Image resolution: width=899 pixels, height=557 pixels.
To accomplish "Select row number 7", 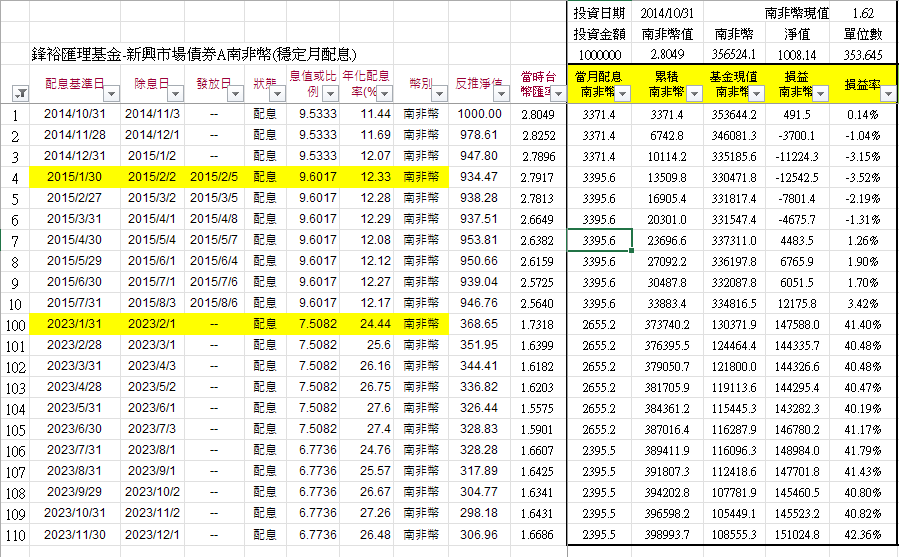I will coord(15,241).
